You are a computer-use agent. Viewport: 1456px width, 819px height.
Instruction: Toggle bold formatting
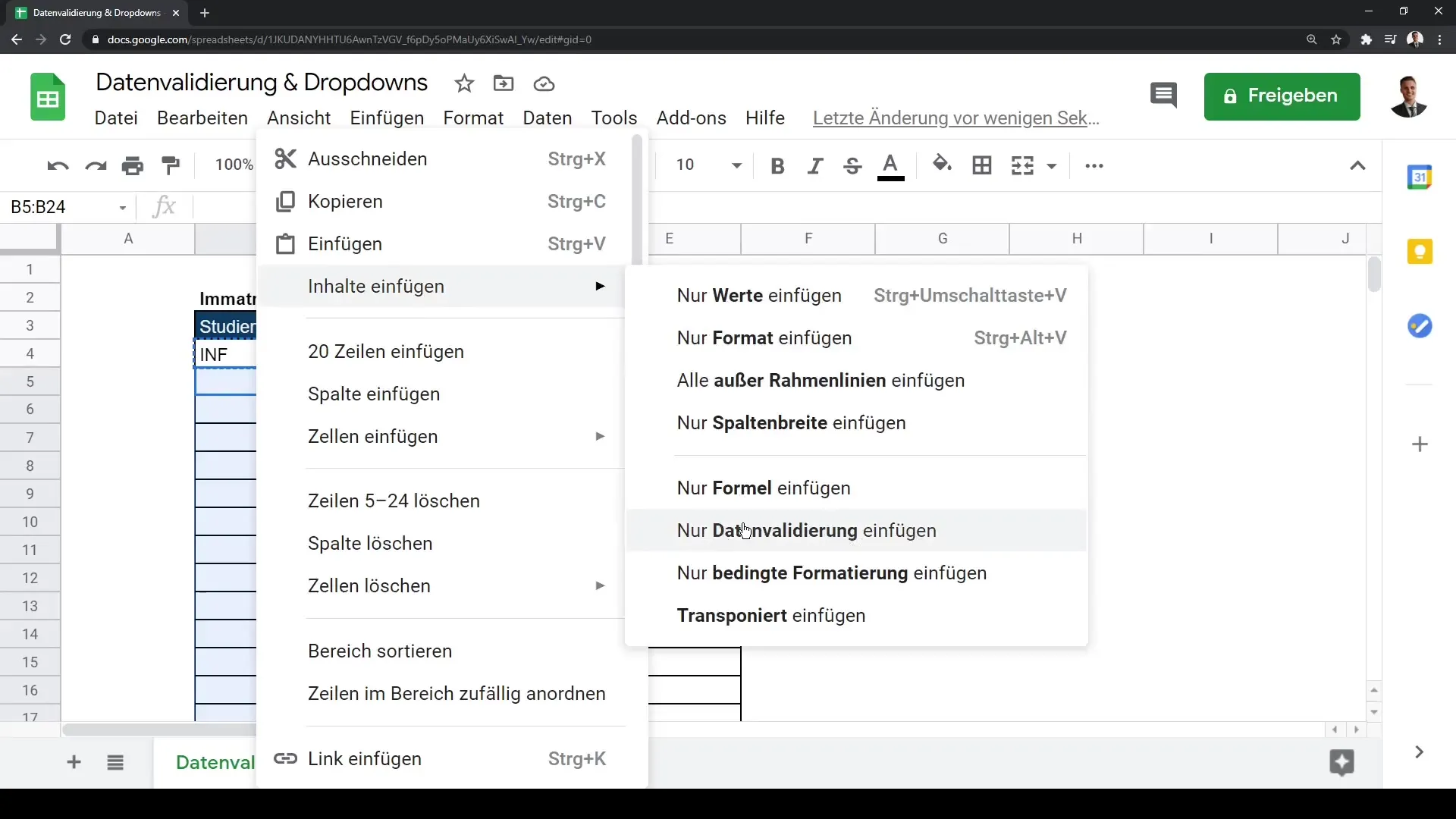click(x=777, y=165)
